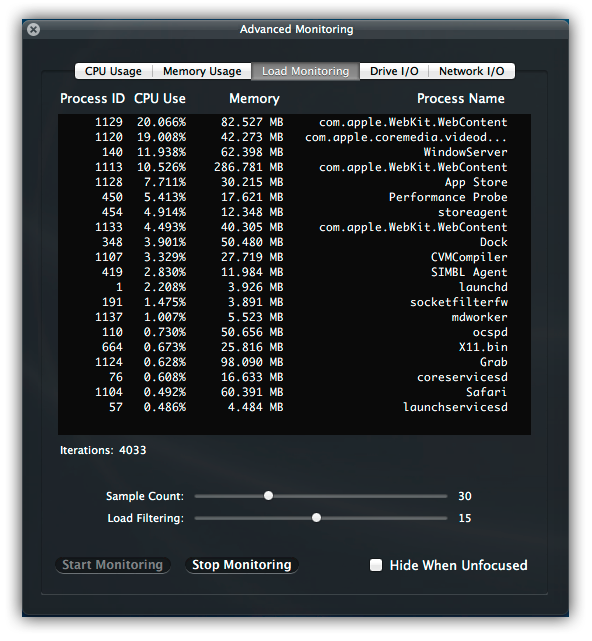This screenshot has width=592, height=641.
Task: Click the CPU Use column header
Action: [x=160, y=99]
